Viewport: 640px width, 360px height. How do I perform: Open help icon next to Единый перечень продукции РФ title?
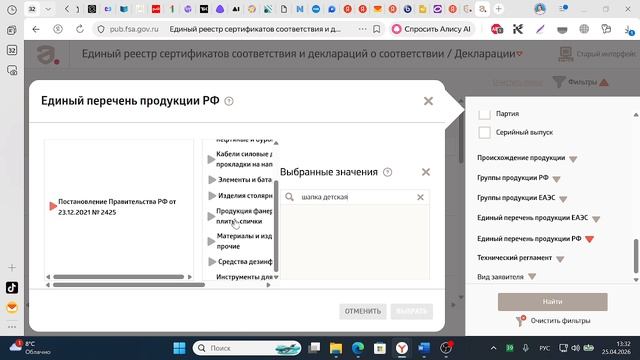click(x=229, y=101)
